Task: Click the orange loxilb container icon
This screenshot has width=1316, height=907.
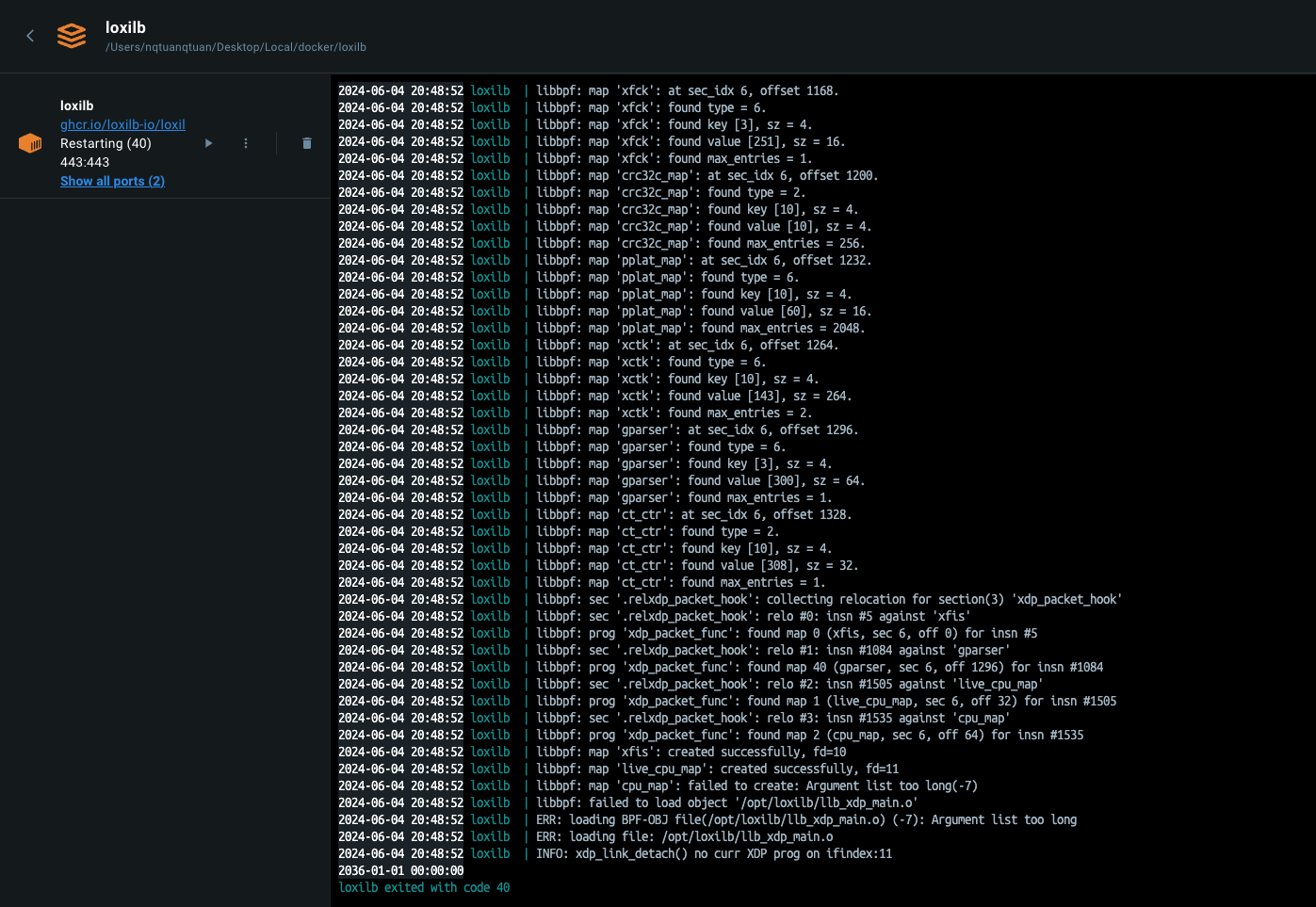Action: click(x=30, y=143)
